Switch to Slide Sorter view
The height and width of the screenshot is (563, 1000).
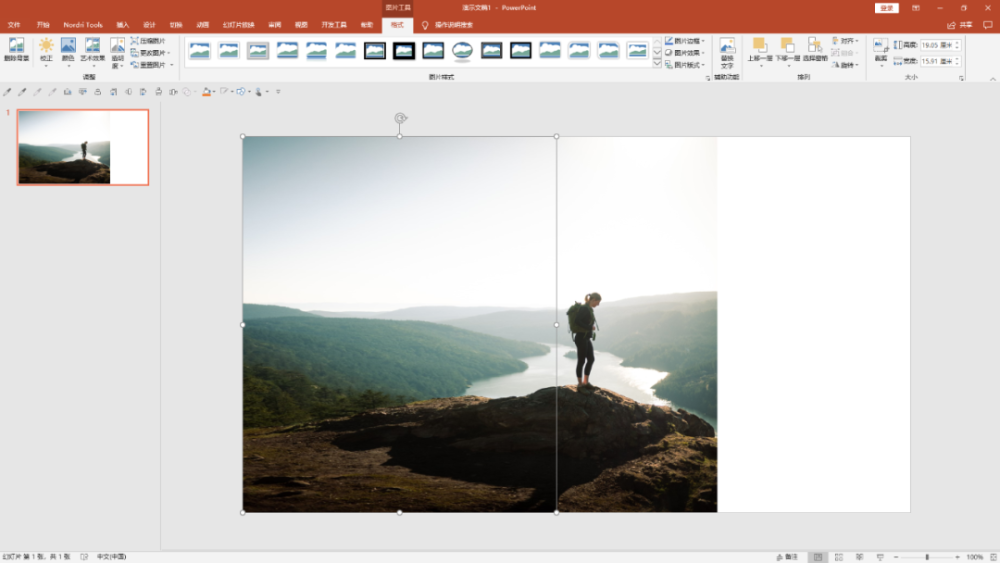point(839,557)
